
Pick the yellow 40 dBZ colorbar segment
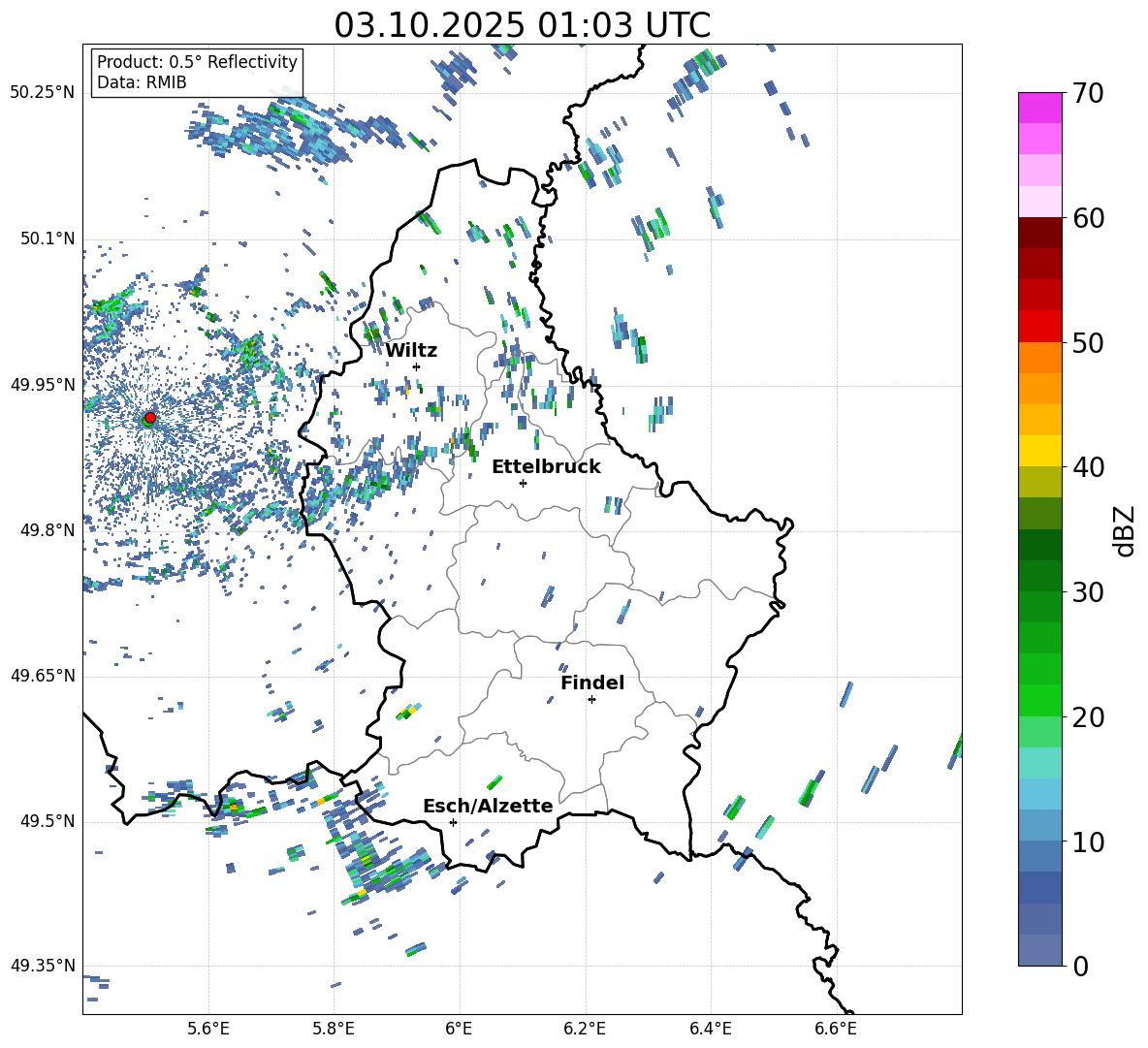[x=1040, y=451]
